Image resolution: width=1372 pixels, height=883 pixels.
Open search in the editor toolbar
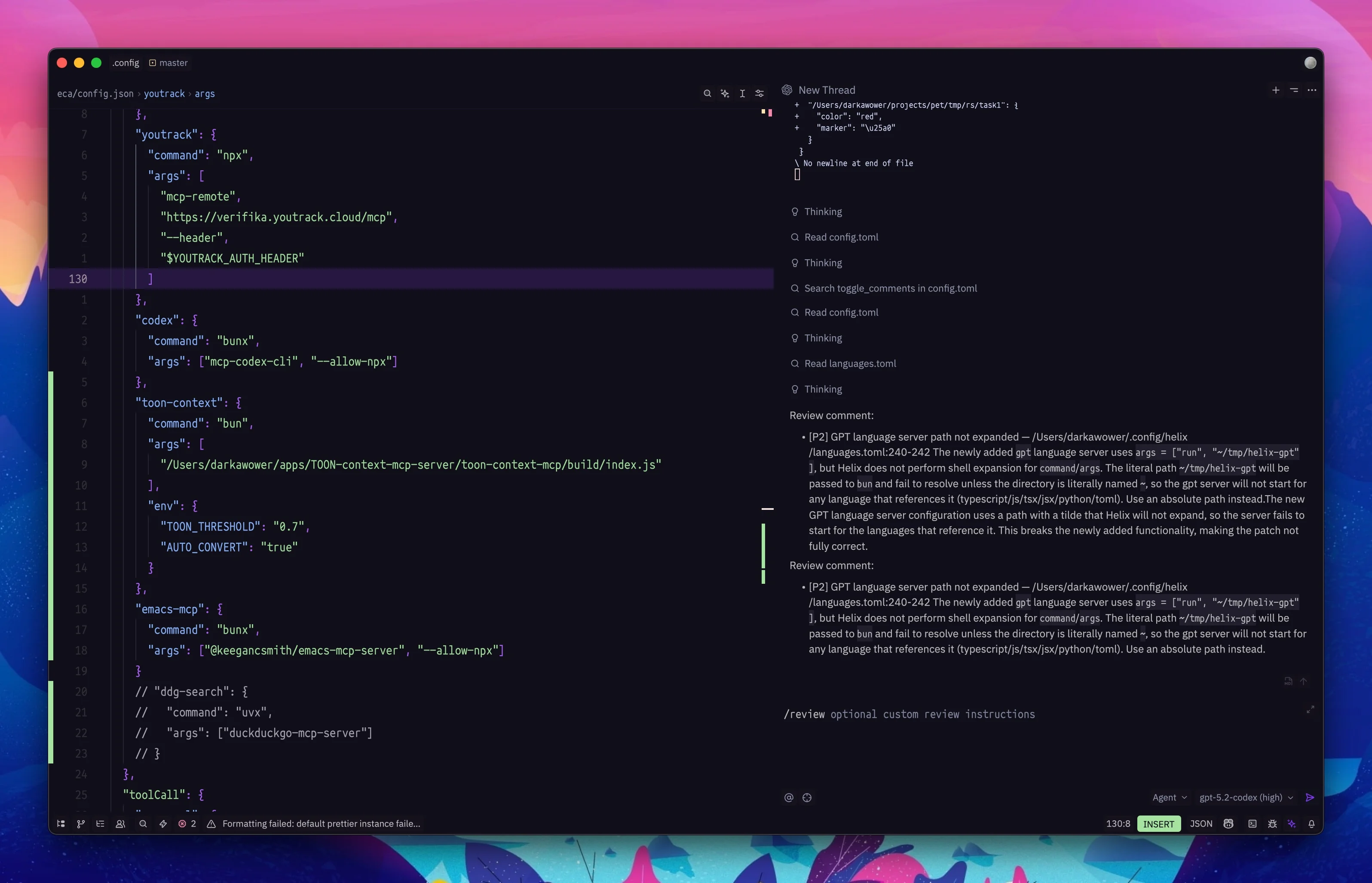coord(707,93)
